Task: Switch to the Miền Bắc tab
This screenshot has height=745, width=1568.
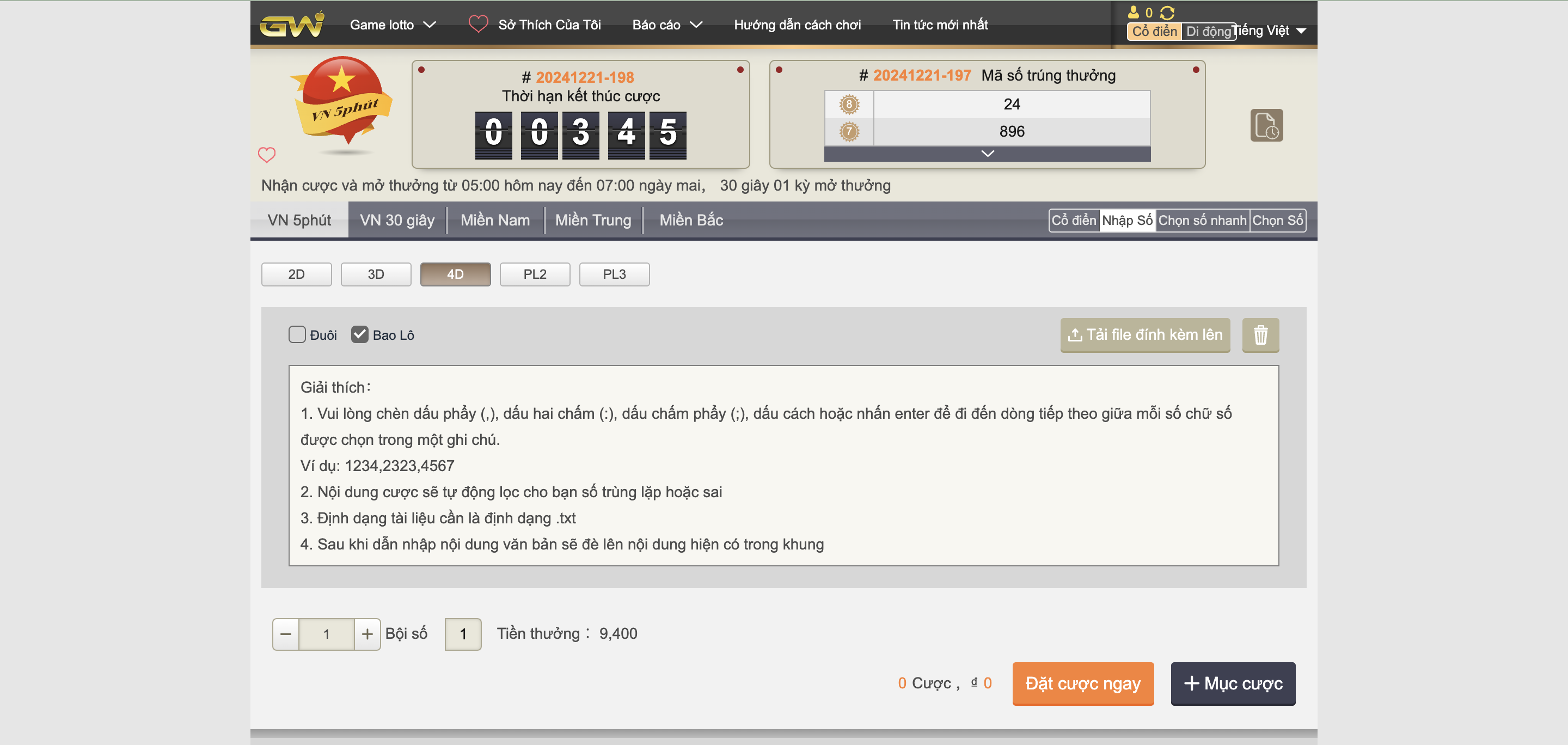Action: point(691,221)
